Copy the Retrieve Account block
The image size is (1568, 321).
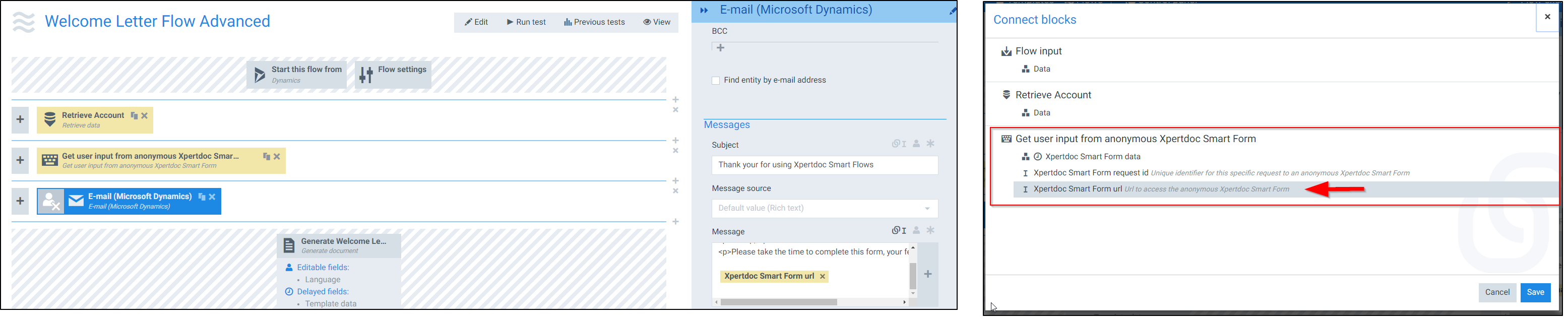[134, 116]
